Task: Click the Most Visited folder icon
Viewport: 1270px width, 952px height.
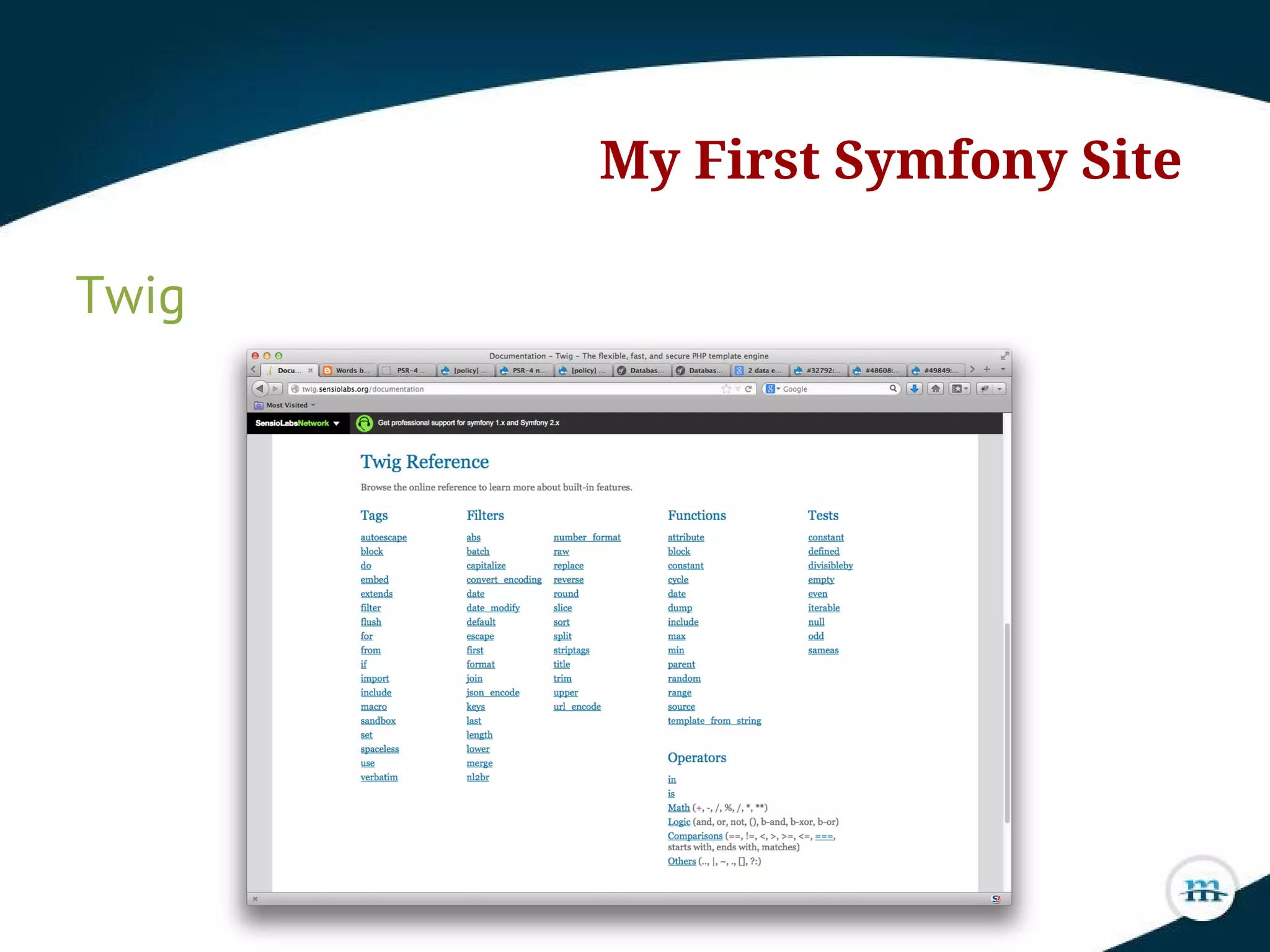Action: coord(259,405)
